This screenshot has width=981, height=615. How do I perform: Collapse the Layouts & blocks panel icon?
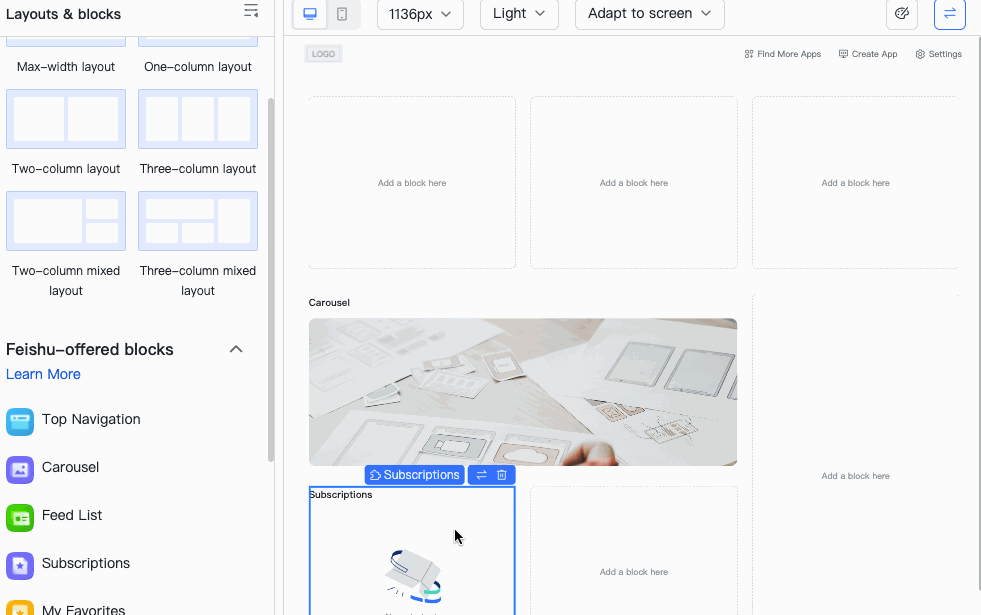point(251,11)
